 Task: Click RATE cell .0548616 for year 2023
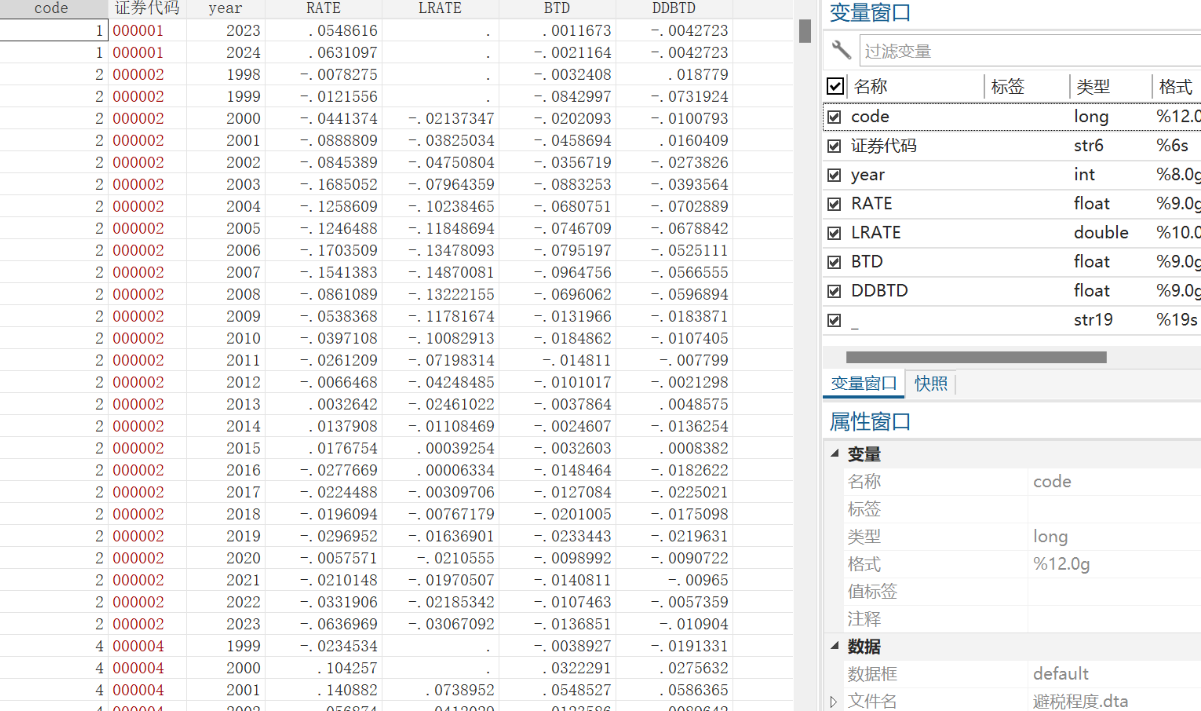[x=323, y=31]
